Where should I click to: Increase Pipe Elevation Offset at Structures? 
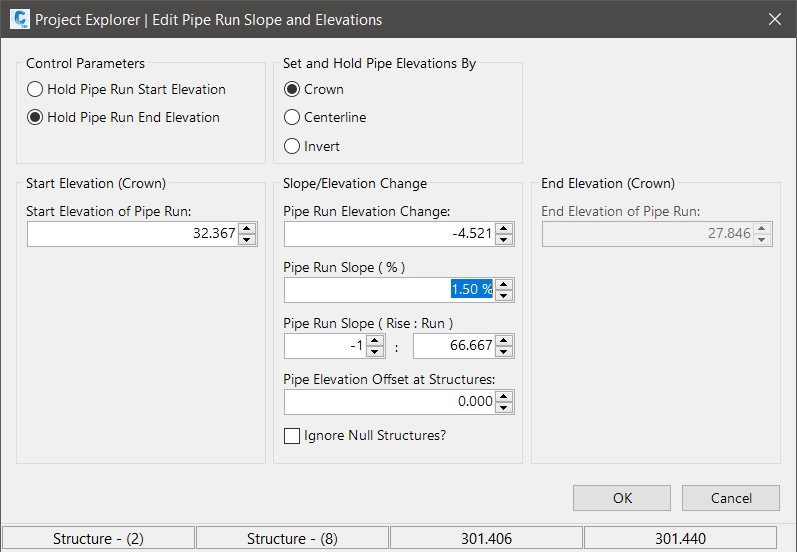tap(504, 396)
